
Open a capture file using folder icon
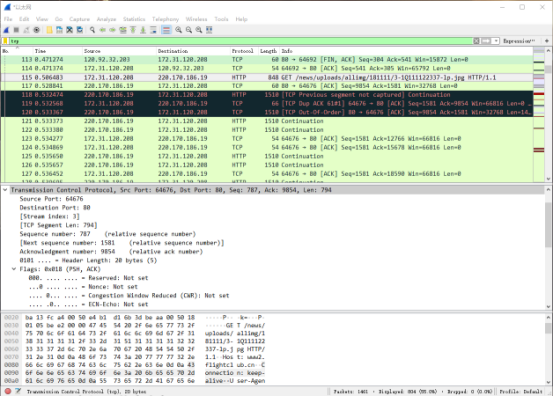(x=49, y=30)
